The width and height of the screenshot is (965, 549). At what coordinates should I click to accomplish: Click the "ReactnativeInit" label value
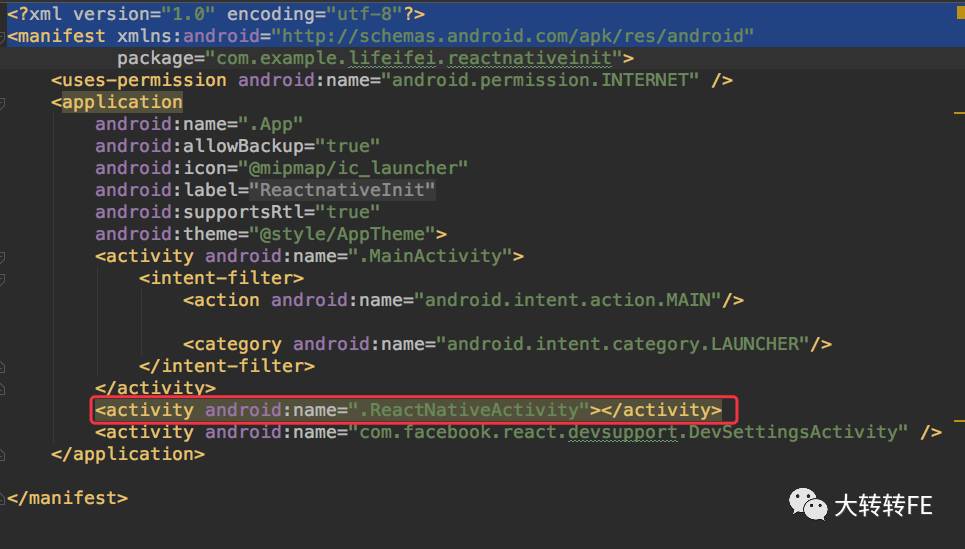342,190
